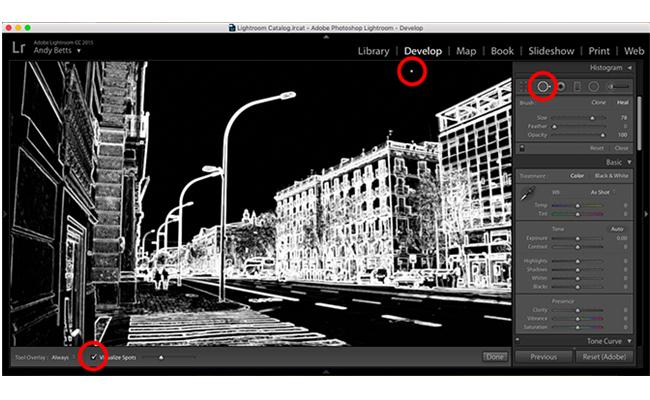650x400 pixels.
Task: Pick the White Balance eyedropper
Action: (527, 193)
